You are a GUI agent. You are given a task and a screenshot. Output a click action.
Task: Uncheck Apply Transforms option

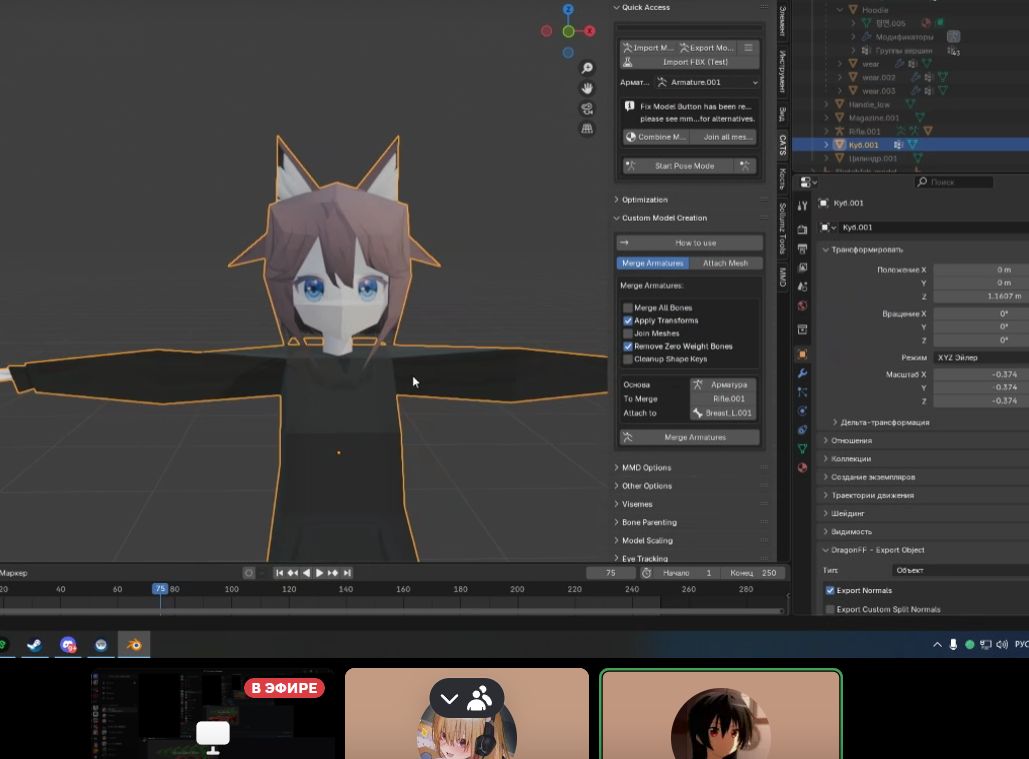point(628,321)
